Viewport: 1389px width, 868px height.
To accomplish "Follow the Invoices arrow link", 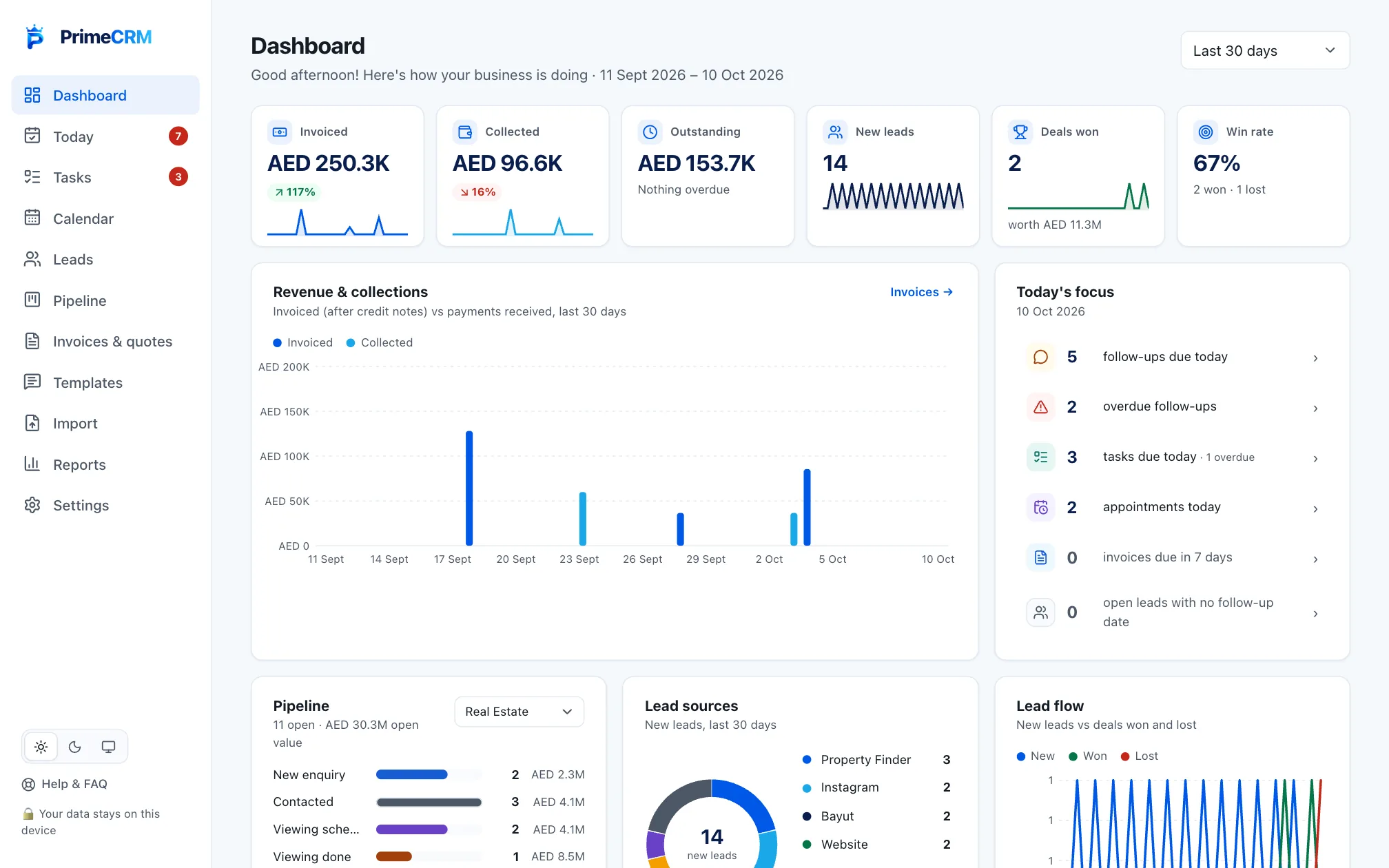I will click(x=922, y=292).
